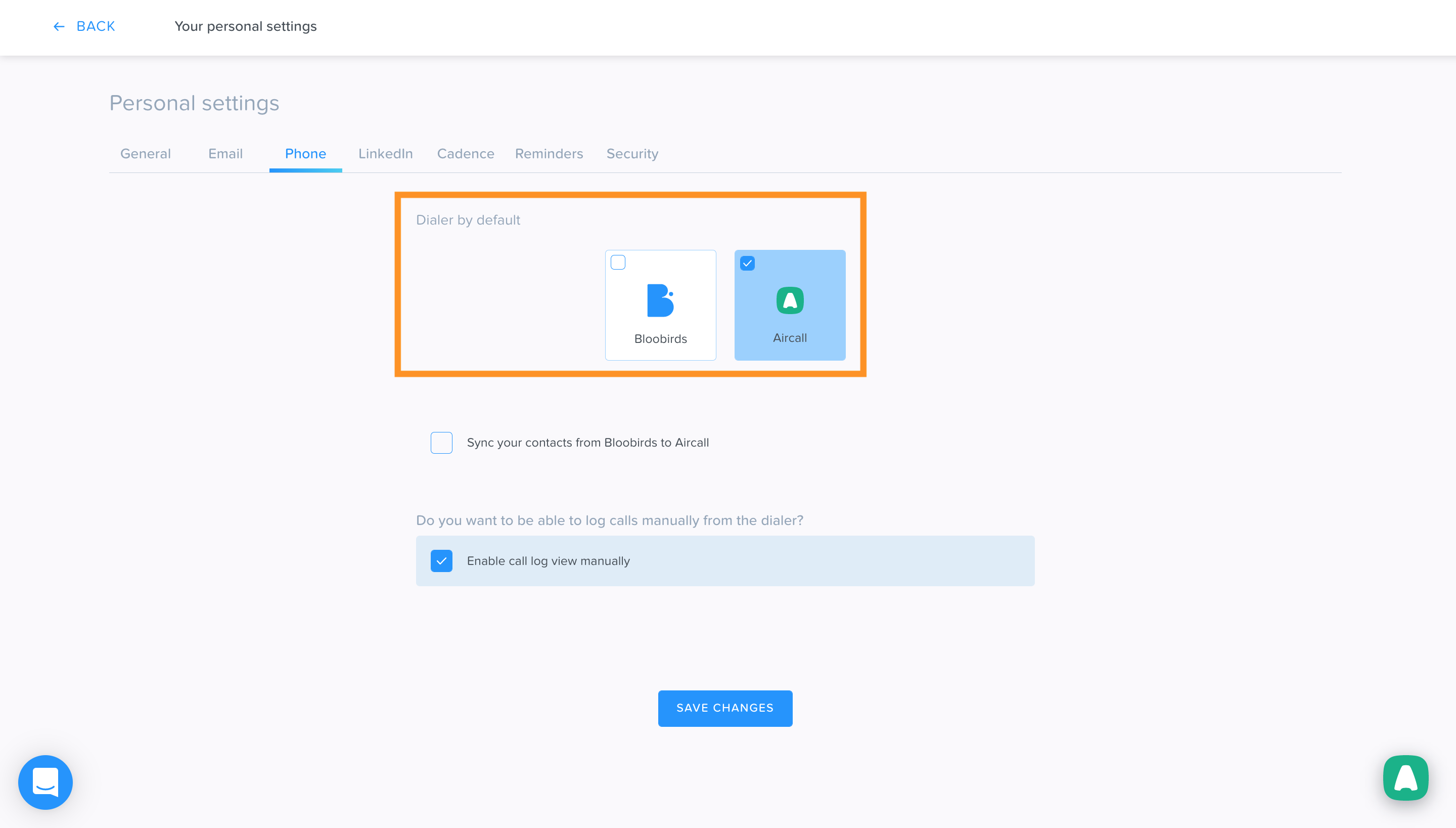The width and height of the screenshot is (1456, 828).
Task: Switch to the General tab
Action: point(146,154)
